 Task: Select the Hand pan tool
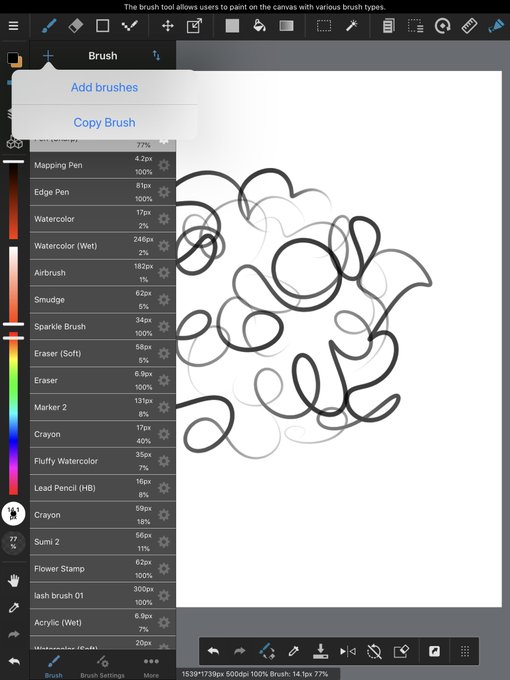click(x=14, y=580)
